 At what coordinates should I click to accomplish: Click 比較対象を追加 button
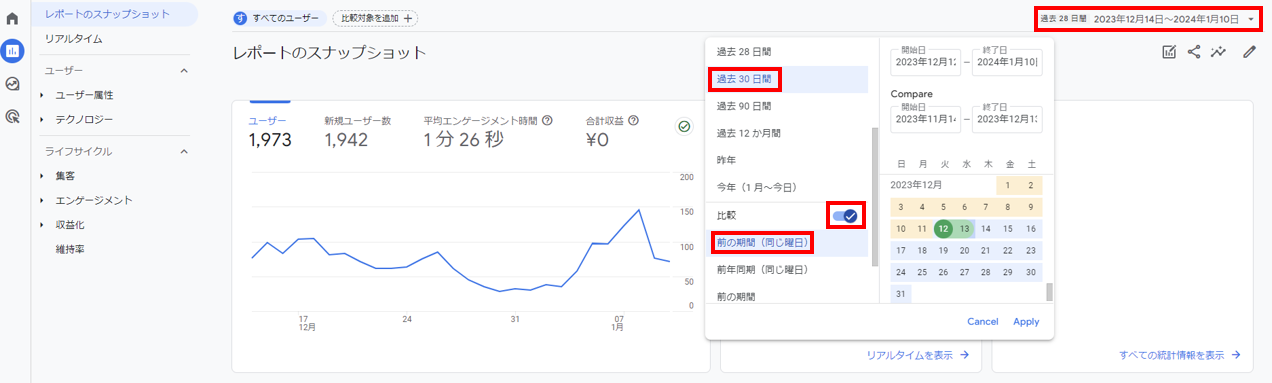375,18
